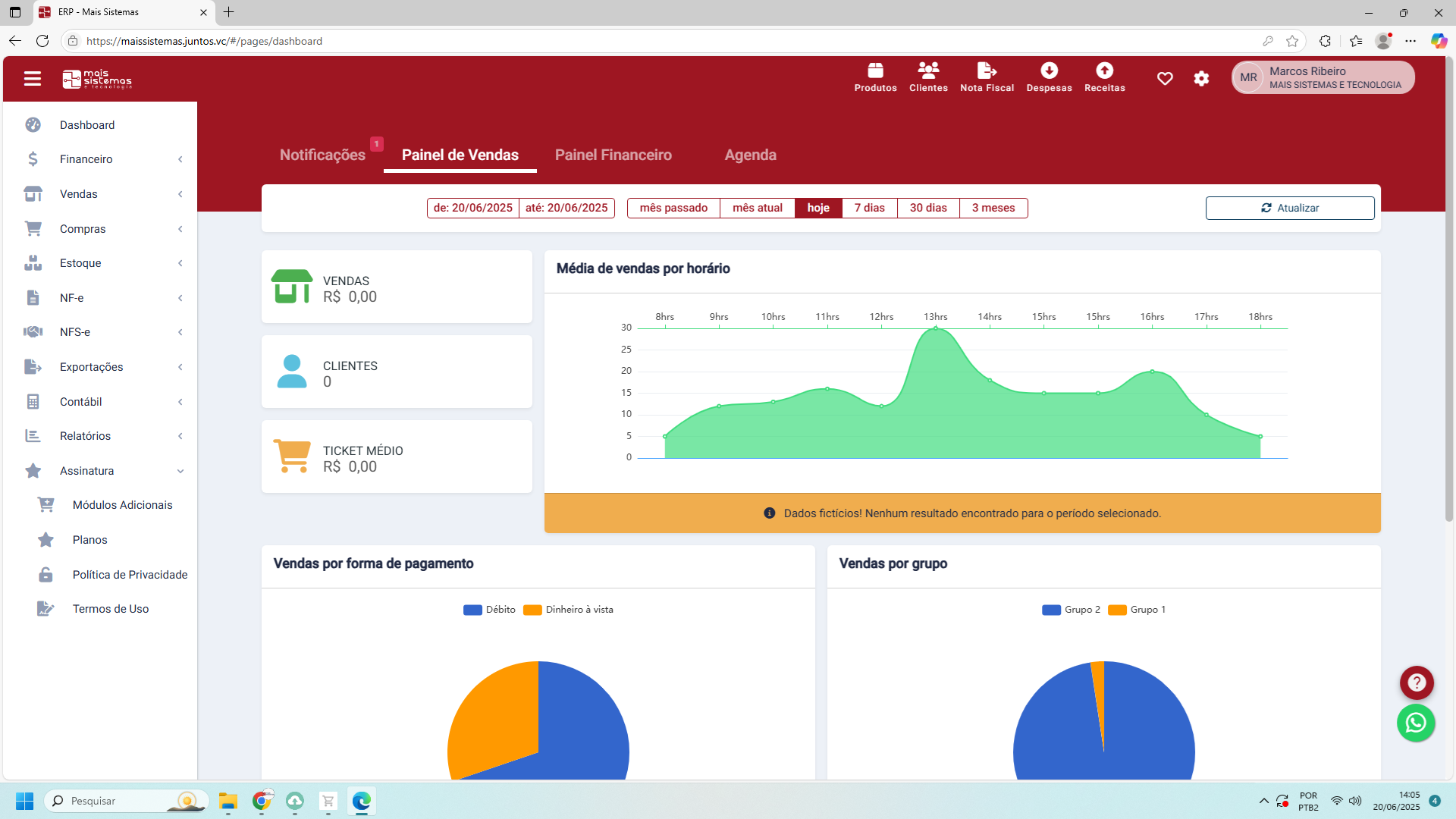Open the Notificações tab
Image resolution: width=1456 pixels, height=819 pixels.
(322, 155)
